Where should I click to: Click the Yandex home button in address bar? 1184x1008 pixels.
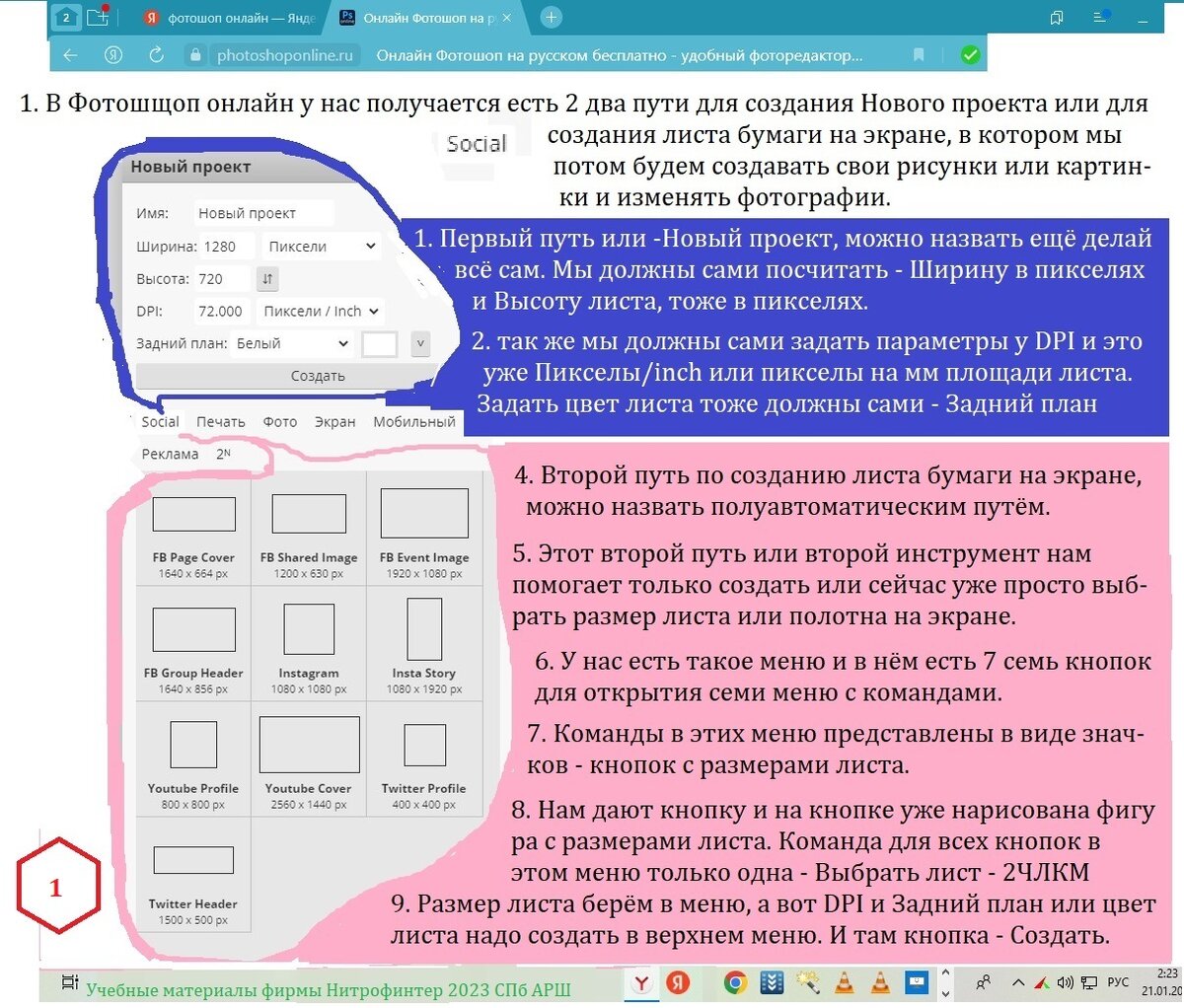(112, 55)
